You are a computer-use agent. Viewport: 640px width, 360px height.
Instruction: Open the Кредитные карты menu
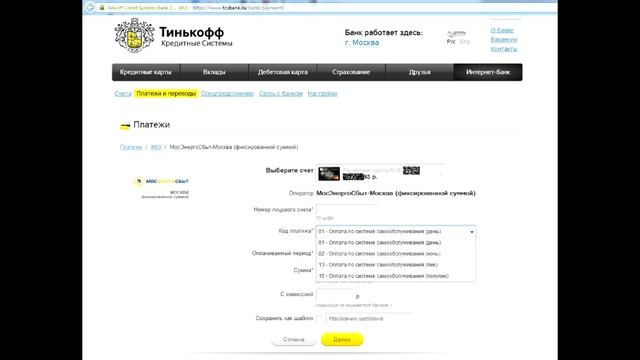point(146,72)
